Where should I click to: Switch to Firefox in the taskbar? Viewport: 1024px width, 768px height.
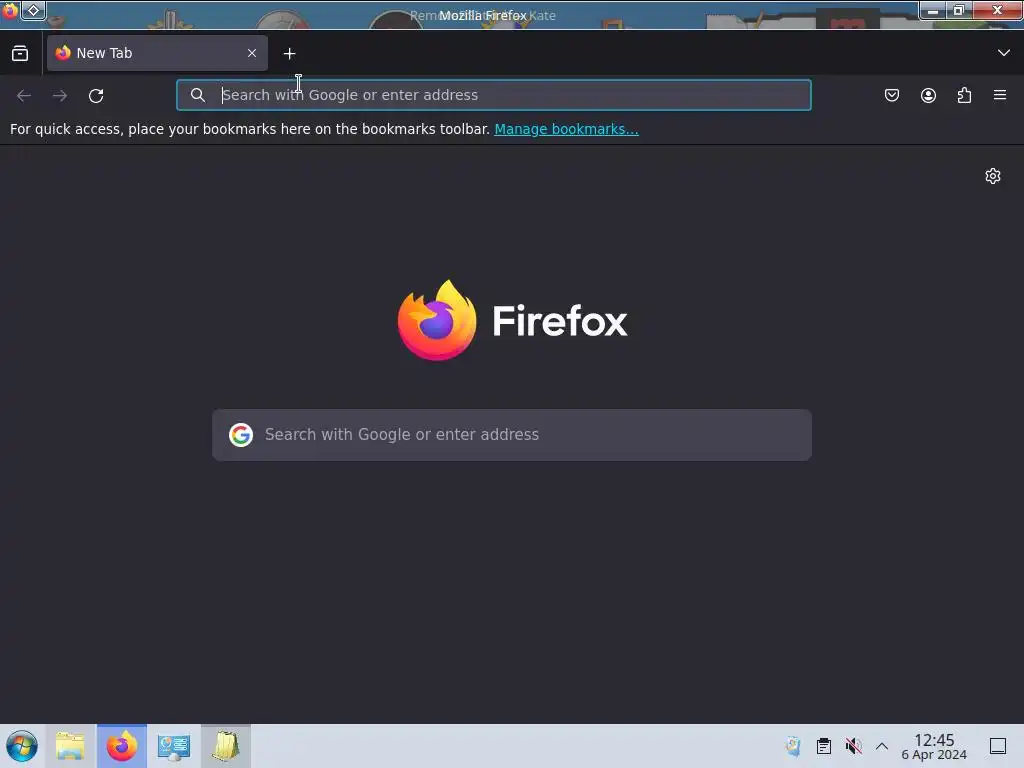click(x=121, y=746)
